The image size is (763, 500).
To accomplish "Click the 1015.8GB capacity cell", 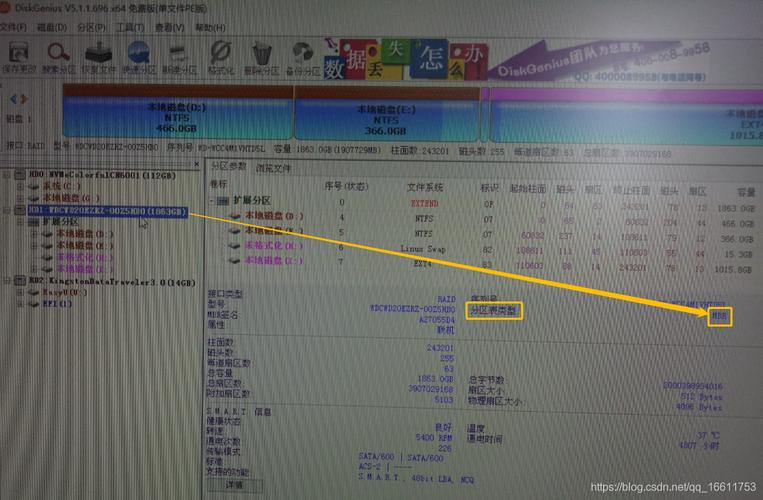I will (x=733, y=269).
